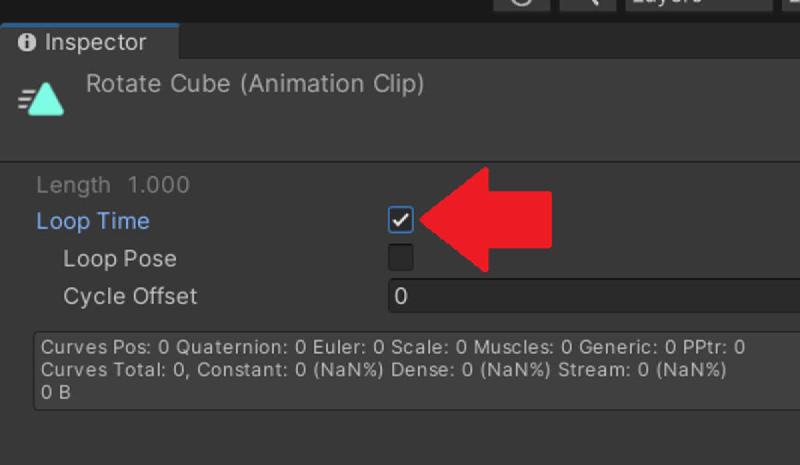This screenshot has width=800, height=465.
Task: Click the search magnifier toolbar button
Action: coord(588,4)
